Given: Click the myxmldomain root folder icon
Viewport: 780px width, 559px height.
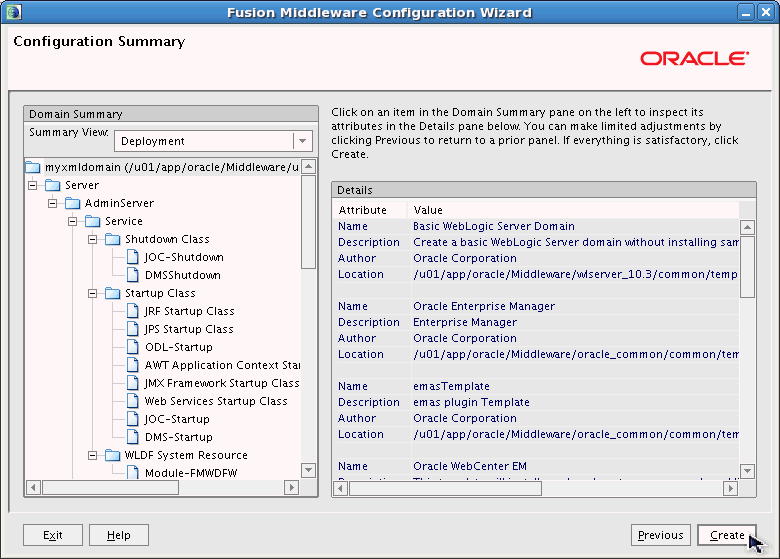Looking at the screenshot, I should tap(33, 167).
